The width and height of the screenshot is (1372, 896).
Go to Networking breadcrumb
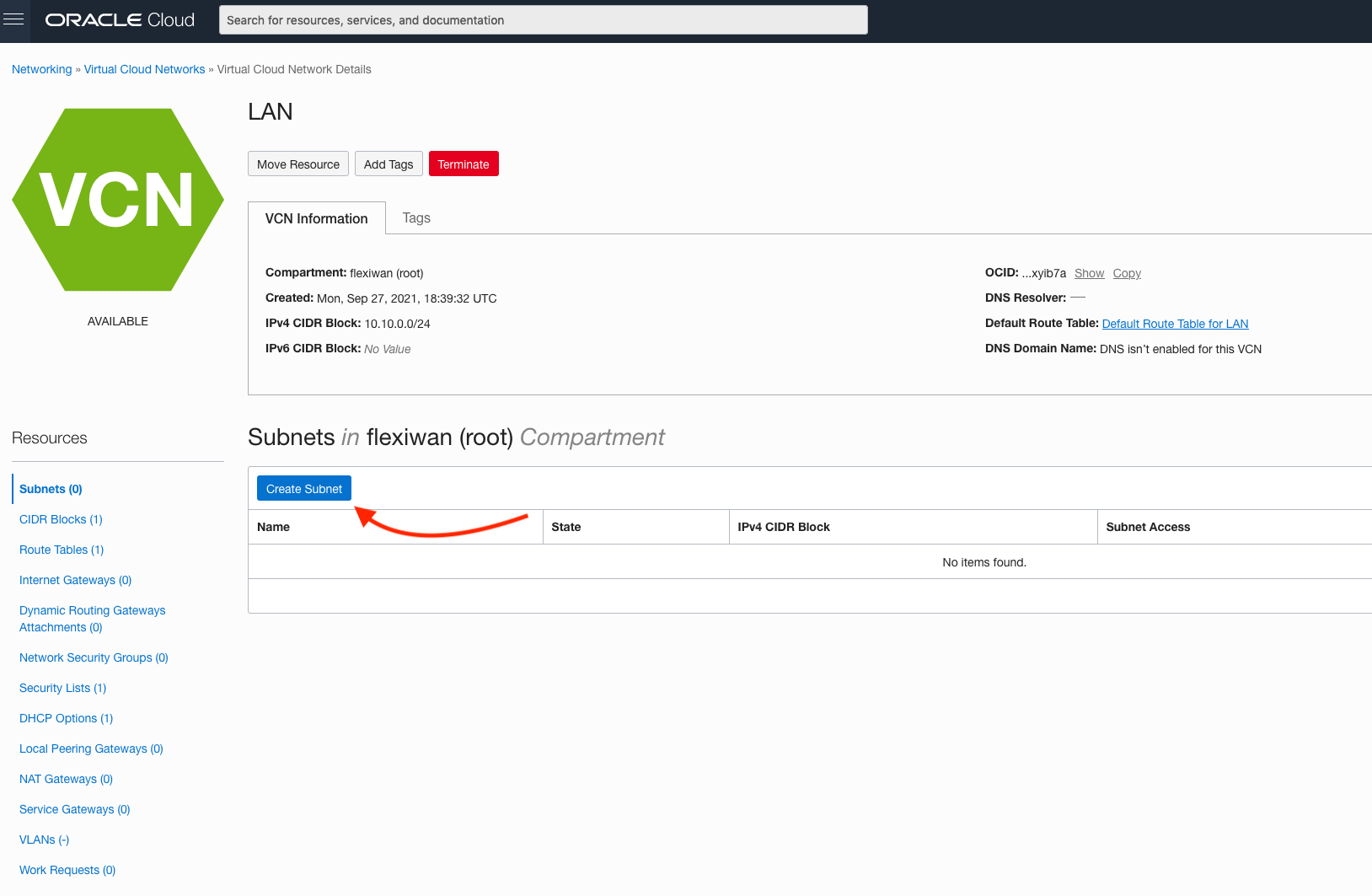point(41,69)
